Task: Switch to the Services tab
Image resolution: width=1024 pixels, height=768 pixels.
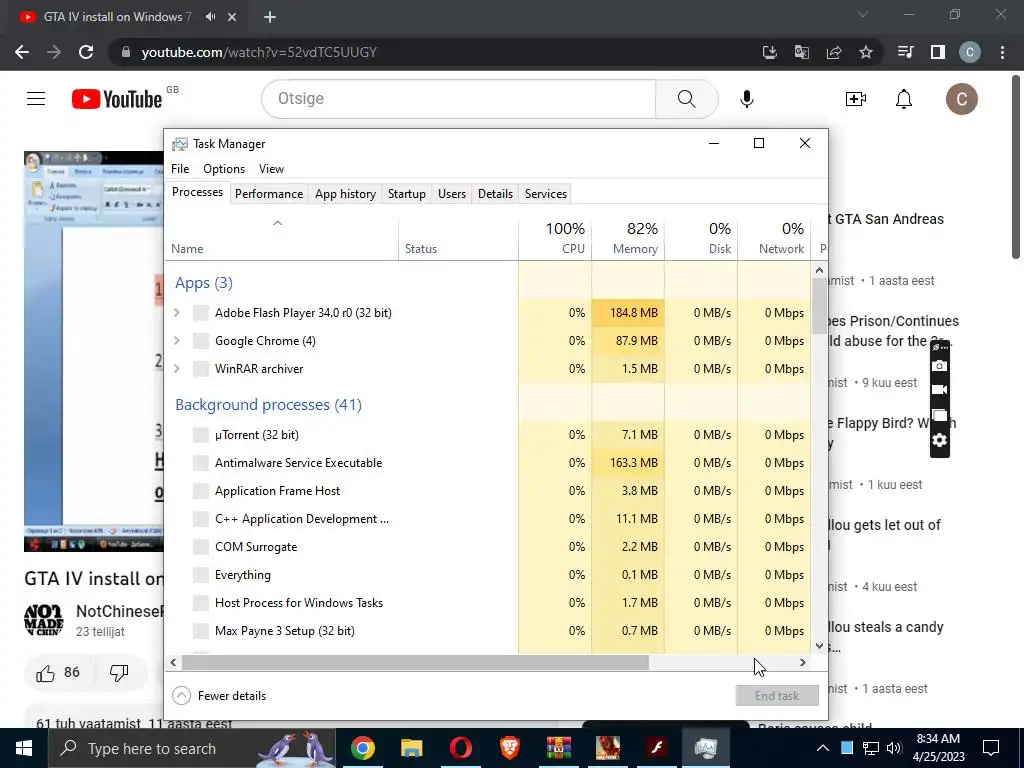Action: [x=545, y=194]
